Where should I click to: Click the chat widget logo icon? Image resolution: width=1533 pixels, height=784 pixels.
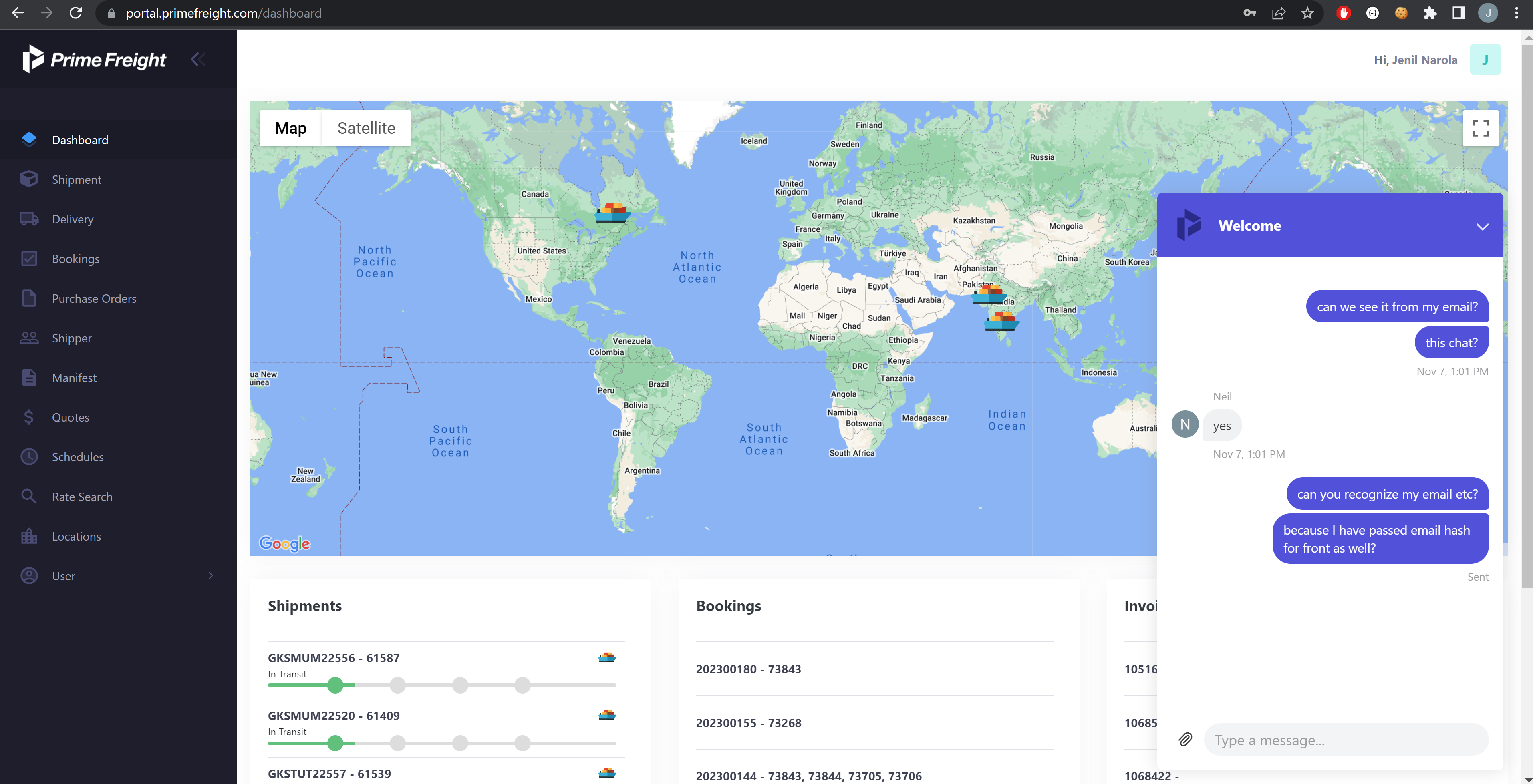(x=1190, y=225)
